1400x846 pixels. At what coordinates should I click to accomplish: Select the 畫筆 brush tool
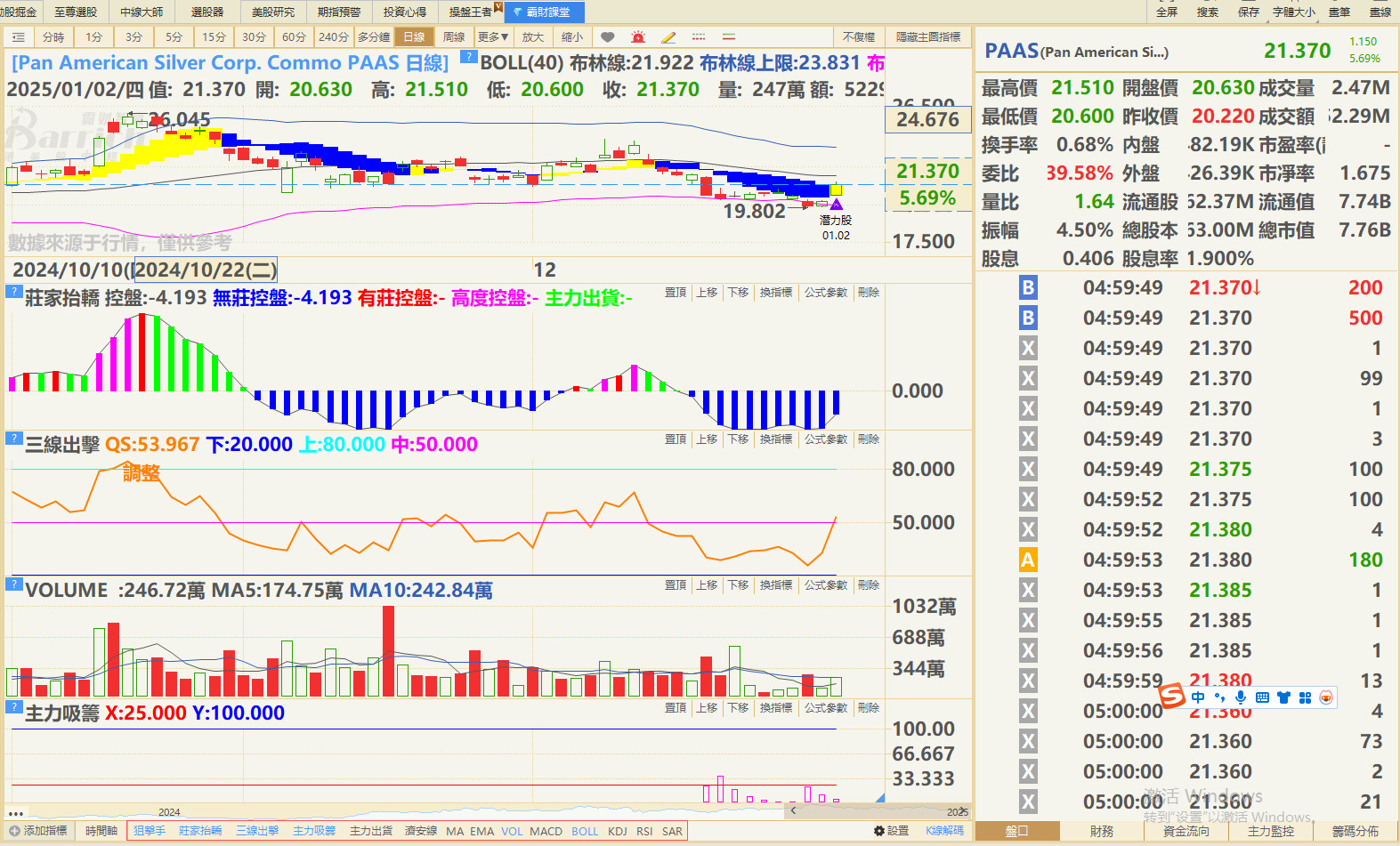(x=1339, y=12)
